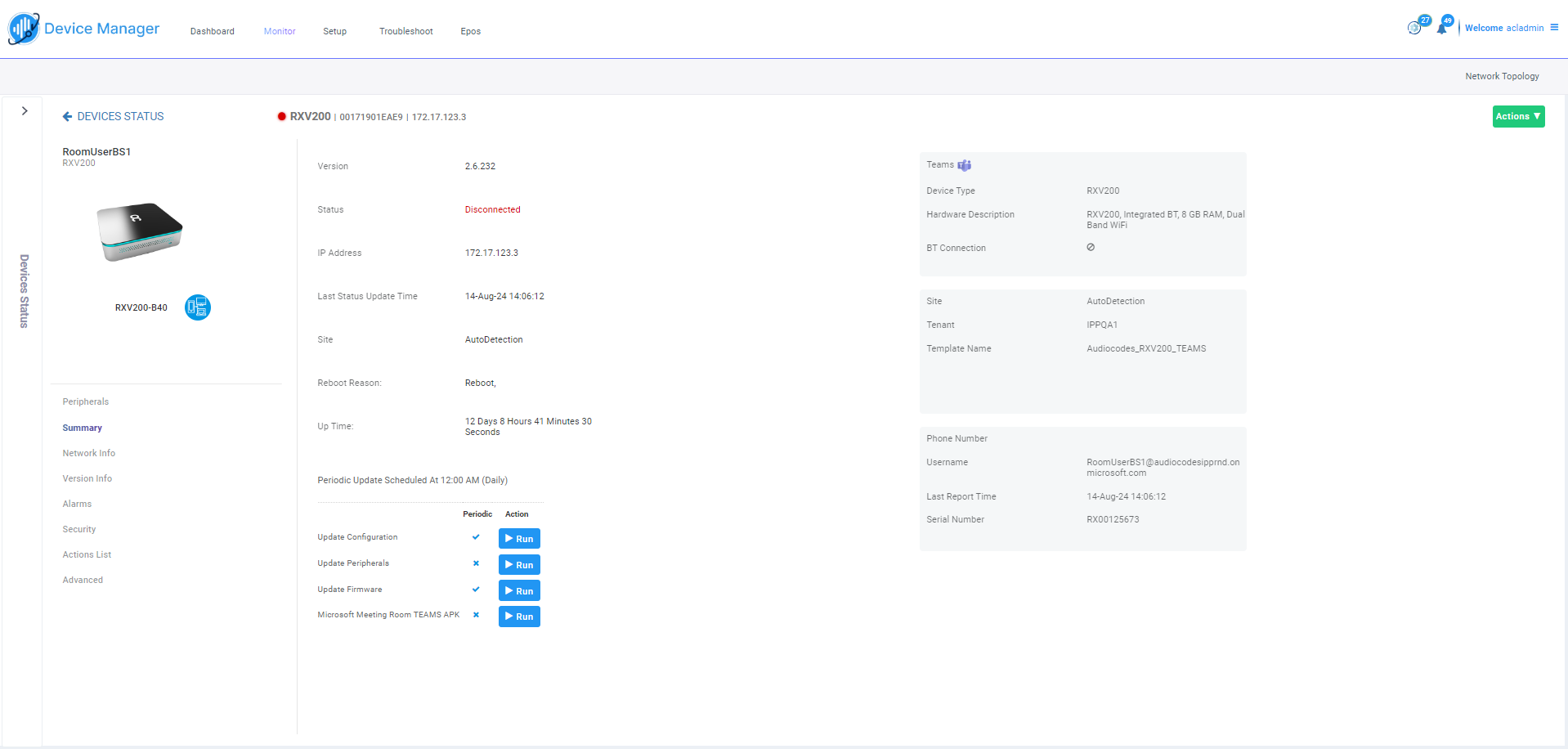Click the Template Name value Audiocodes_RXV200_TEAMS

tap(1146, 348)
